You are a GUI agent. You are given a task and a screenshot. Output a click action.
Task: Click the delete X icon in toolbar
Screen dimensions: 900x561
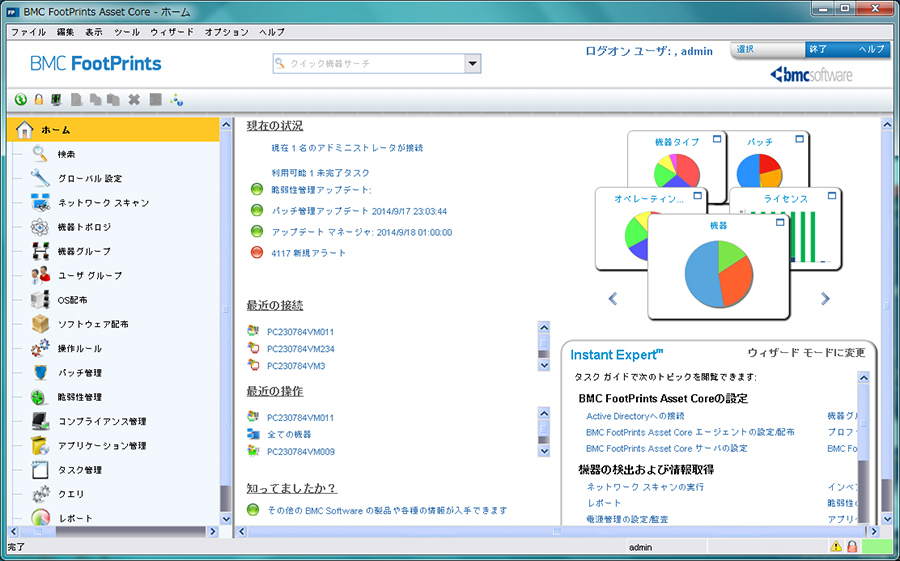pyautogui.click(x=133, y=99)
